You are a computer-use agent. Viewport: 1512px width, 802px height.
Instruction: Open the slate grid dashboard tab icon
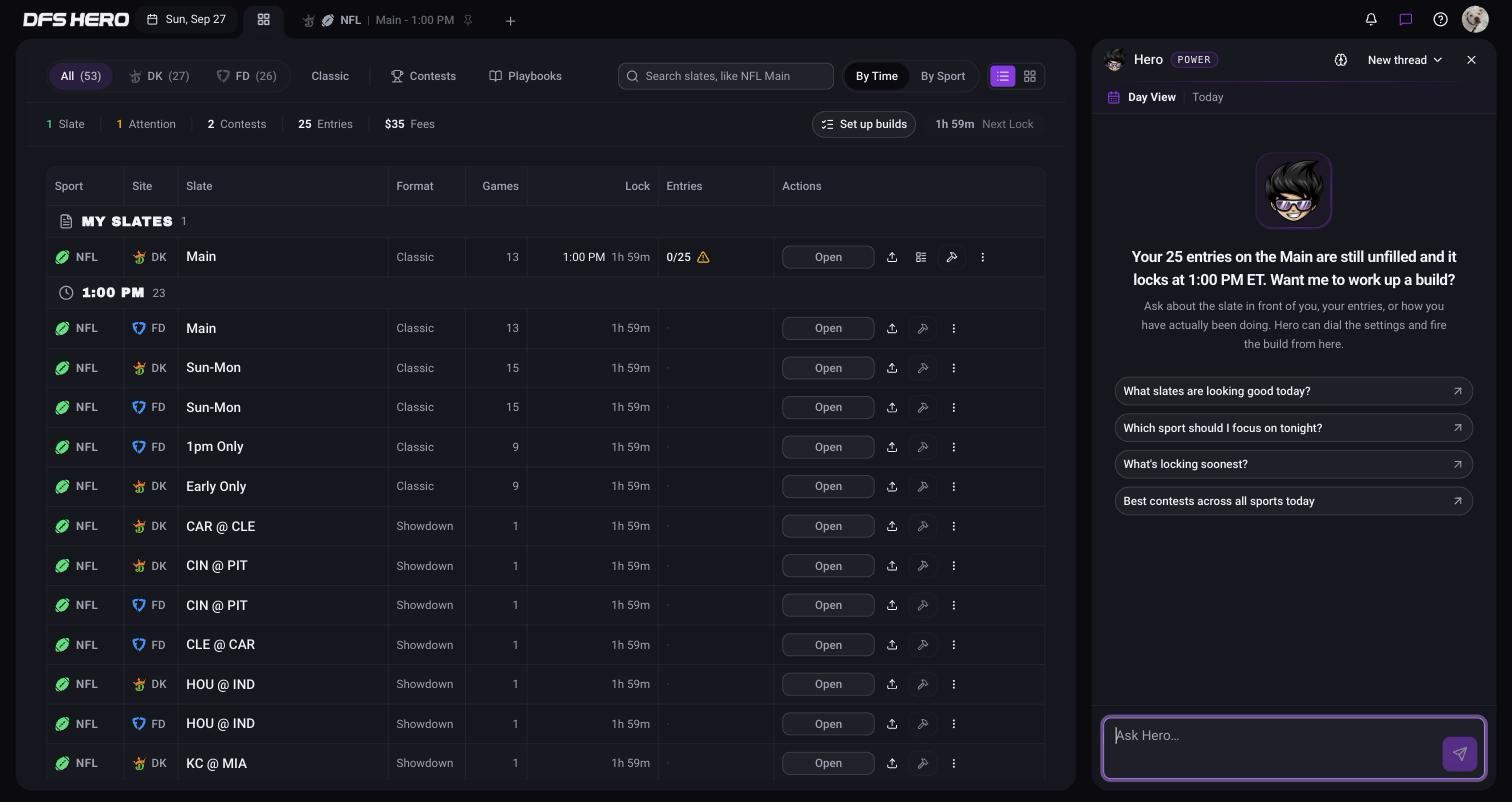[x=264, y=19]
